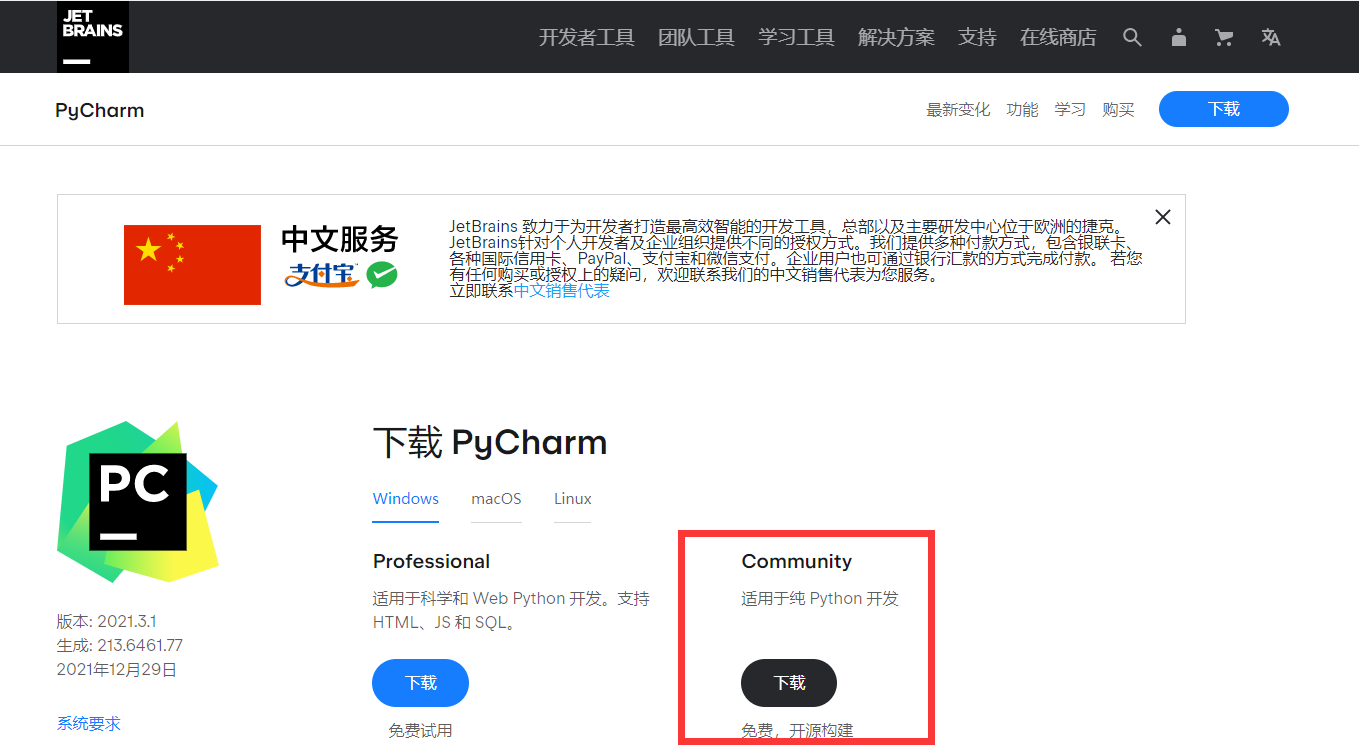Open the shopping cart icon
This screenshot has width=1359, height=746.
tap(1224, 37)
